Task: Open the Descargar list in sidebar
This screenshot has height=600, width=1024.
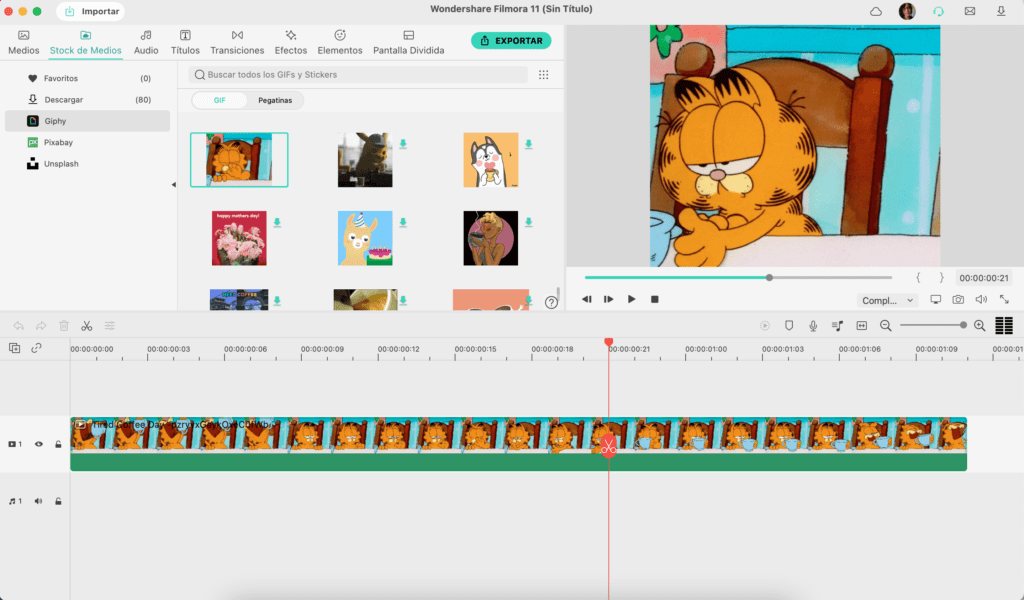Action: click(88, 100)
